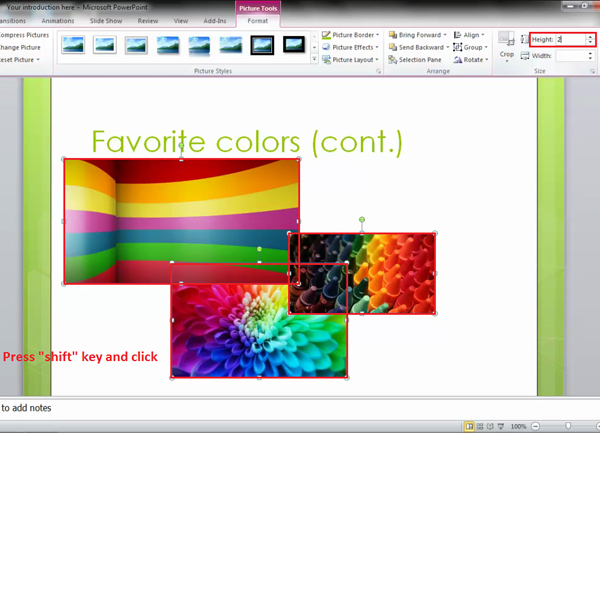The height and width of the screenshot is (600, 600).
Task: Click the Favorite colors (cont.) title
Action: pyautogui.click(x=247, y=142)
